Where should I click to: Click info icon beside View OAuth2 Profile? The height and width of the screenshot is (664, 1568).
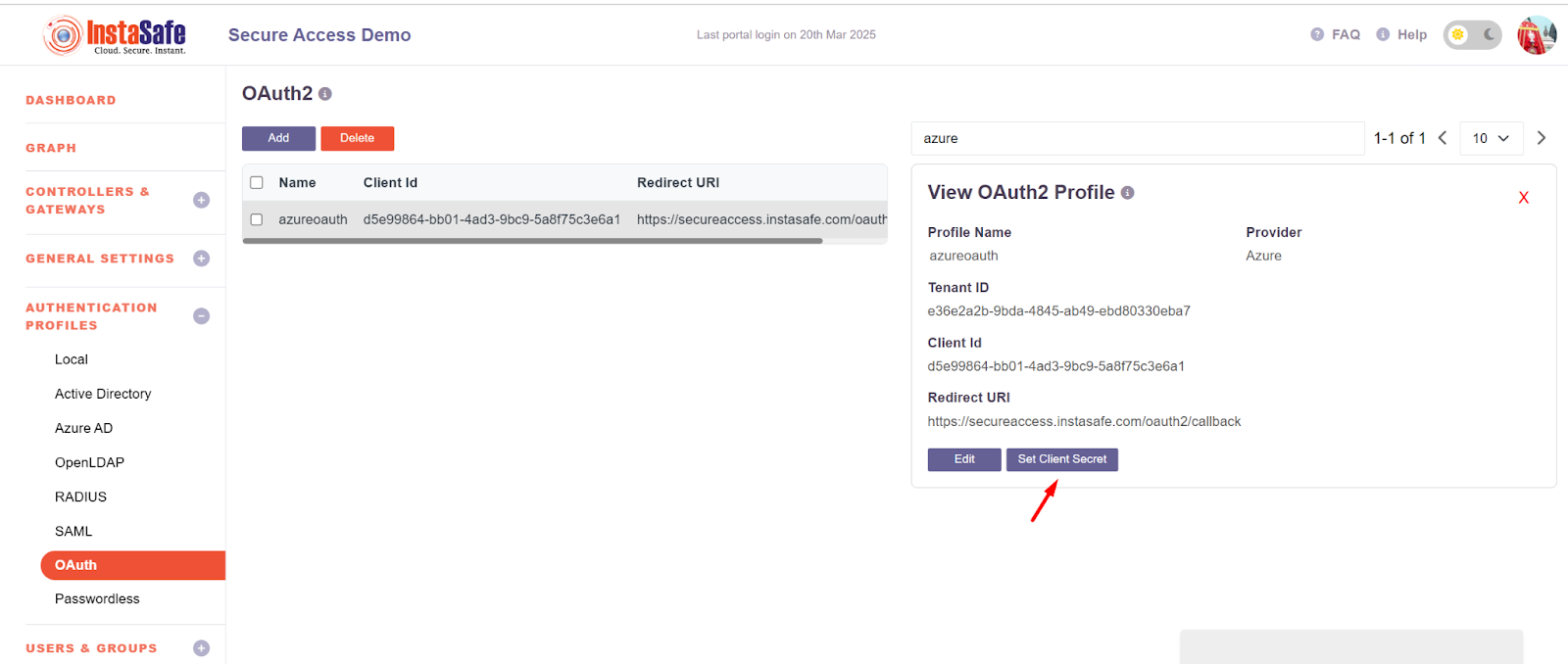tap(1128, 193)
